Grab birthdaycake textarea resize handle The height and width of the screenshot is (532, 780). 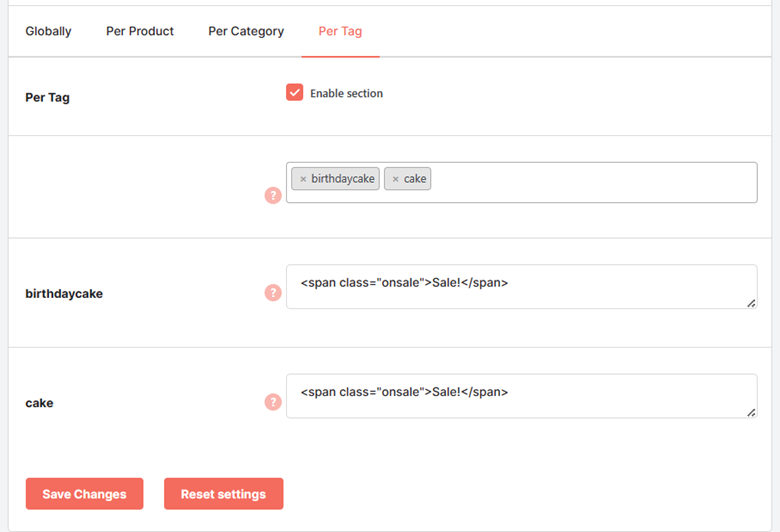coord(751,303)
